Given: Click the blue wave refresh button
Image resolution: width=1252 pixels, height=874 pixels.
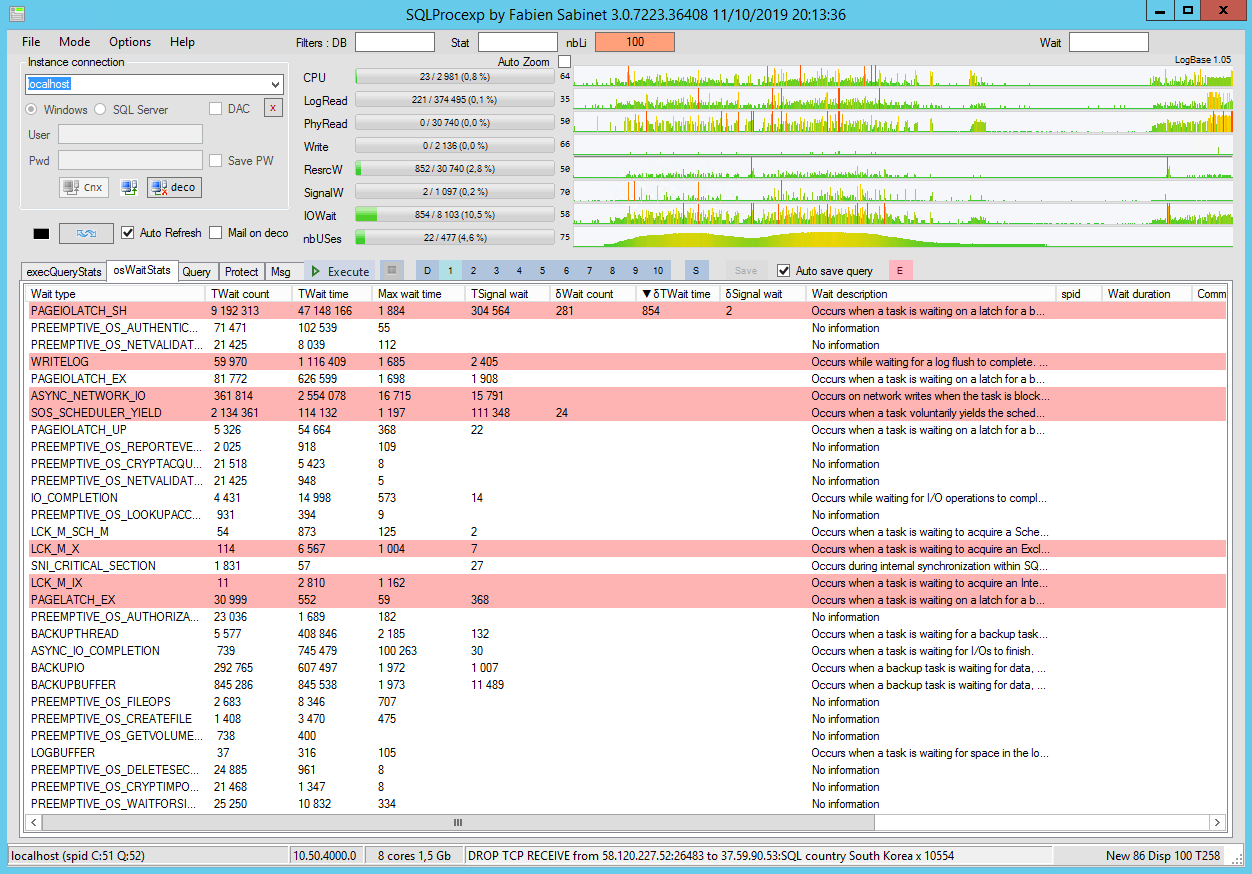Looking at the screenshot, I should (86, 233).
